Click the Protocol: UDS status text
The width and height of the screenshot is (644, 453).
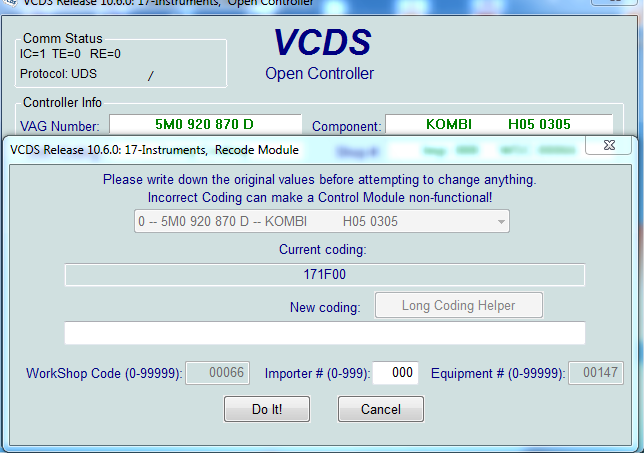tap(58, 74)
